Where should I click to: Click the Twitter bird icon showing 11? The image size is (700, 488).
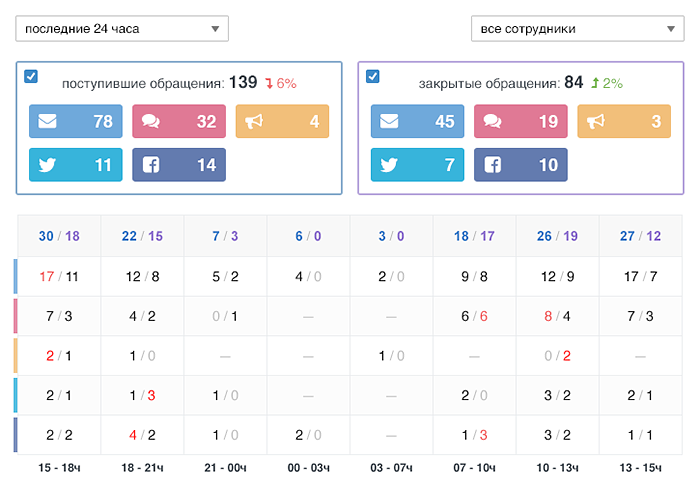[47, 165]
